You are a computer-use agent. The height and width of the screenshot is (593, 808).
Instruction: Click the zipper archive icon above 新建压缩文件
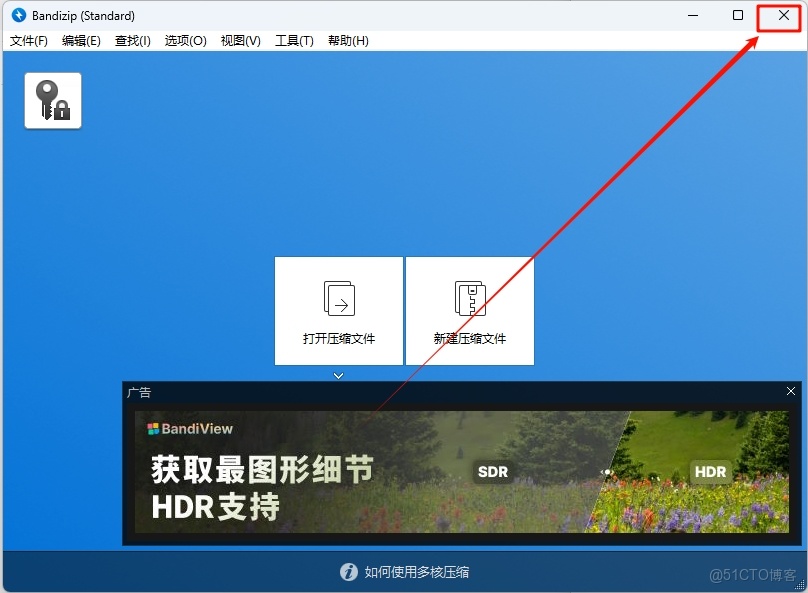coord(470,298)
